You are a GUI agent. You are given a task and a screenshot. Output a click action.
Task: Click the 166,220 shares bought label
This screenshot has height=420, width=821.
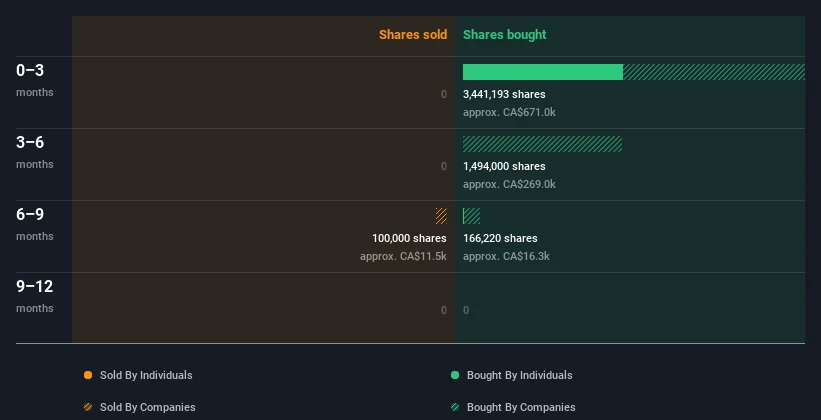pos(500,238)
